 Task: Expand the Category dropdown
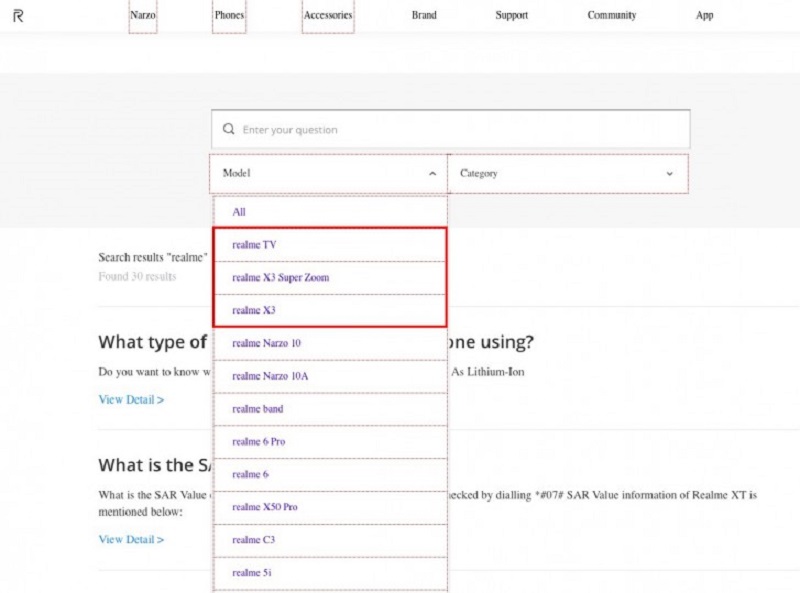pos(568,174)
